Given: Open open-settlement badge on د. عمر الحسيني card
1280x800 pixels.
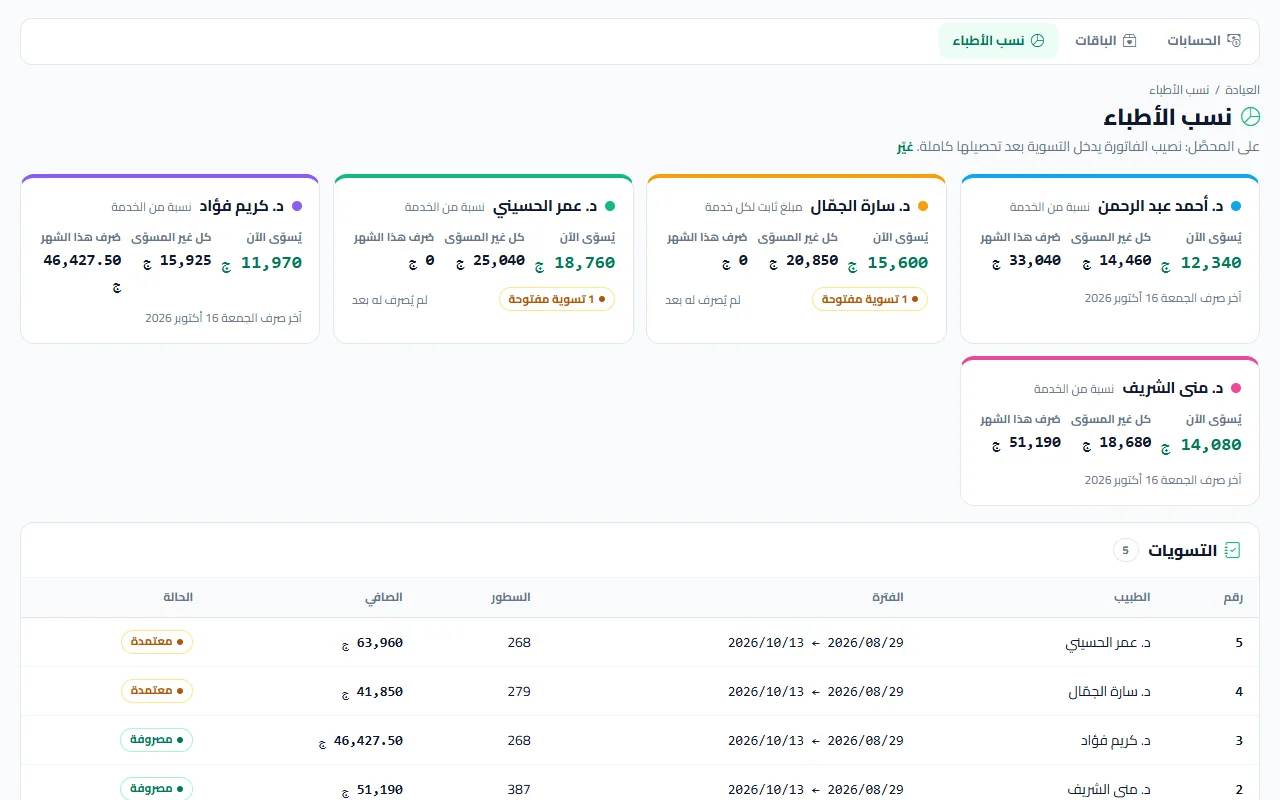Looking at the screenshot, I should pos(557,299).
